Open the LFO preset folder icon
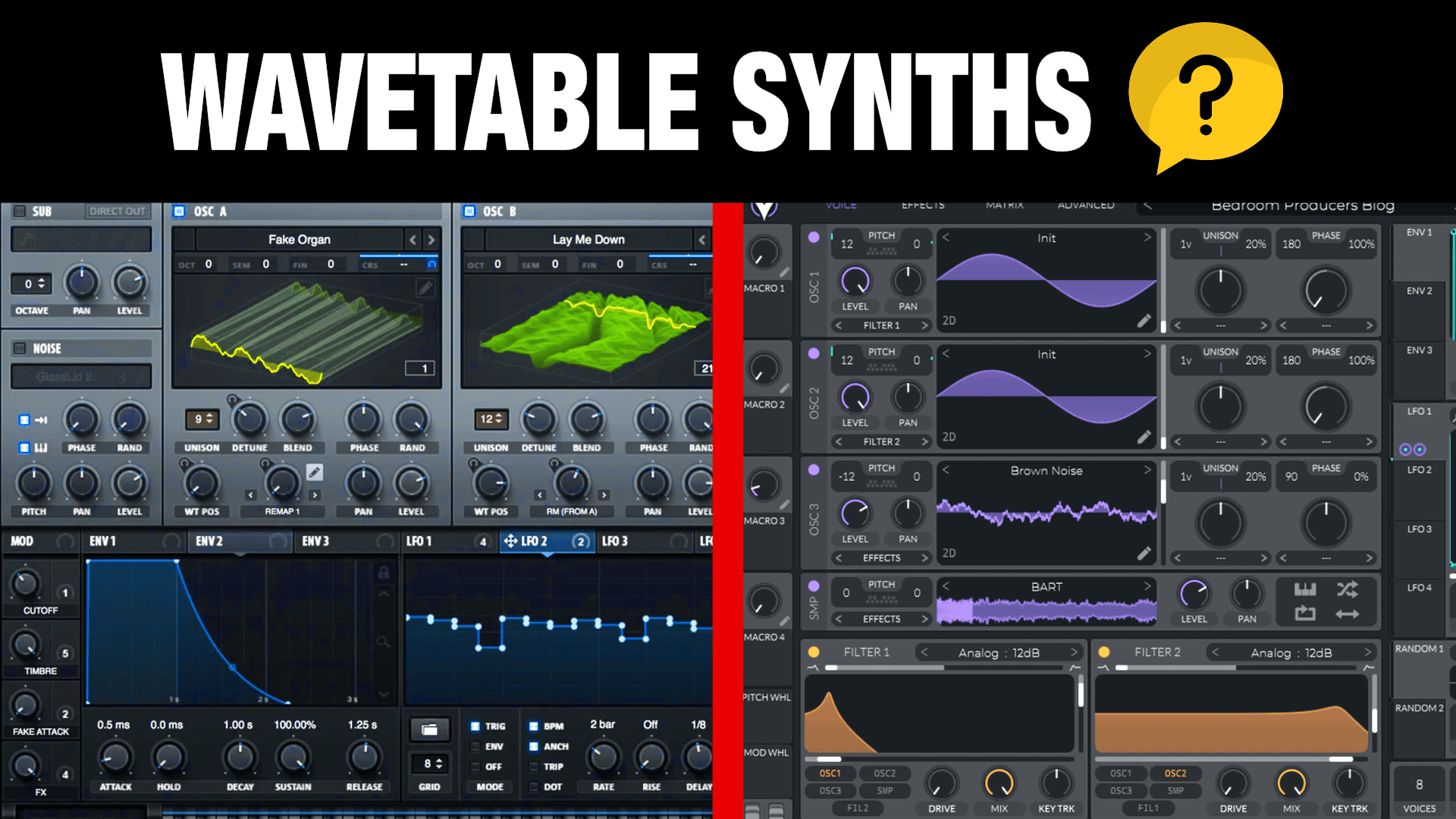Screen dimensions: 1456x819 tap(429, 730)
